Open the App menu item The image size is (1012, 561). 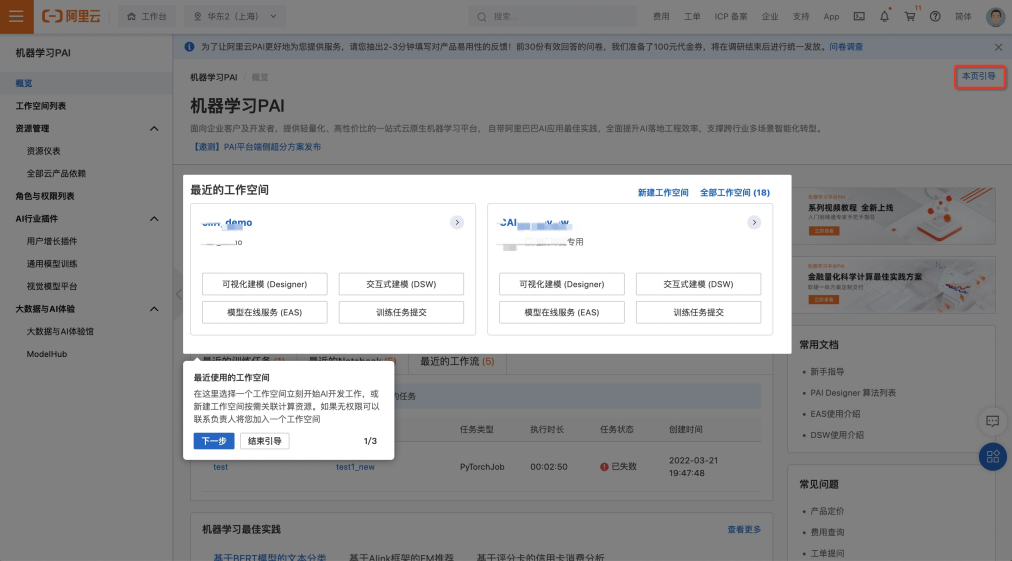(x=831, y=17)
